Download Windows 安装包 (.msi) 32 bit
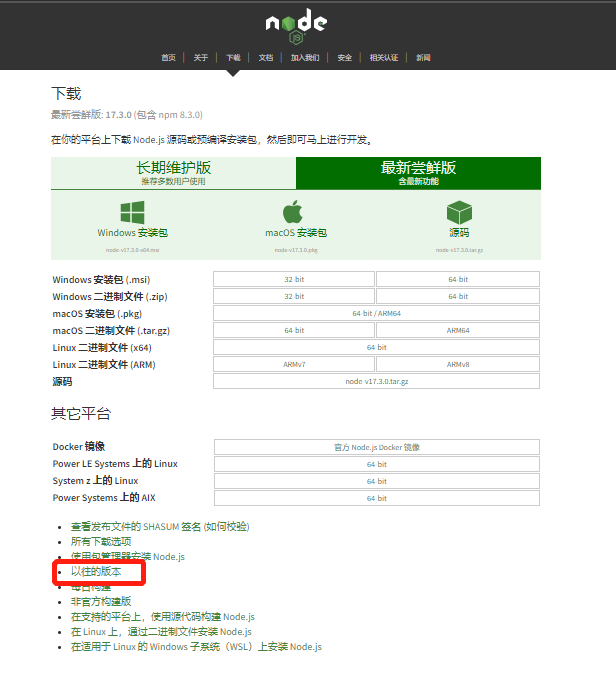The width and height of the screenshot is (616, 689). pyautogui.click(x=294, y=279)
